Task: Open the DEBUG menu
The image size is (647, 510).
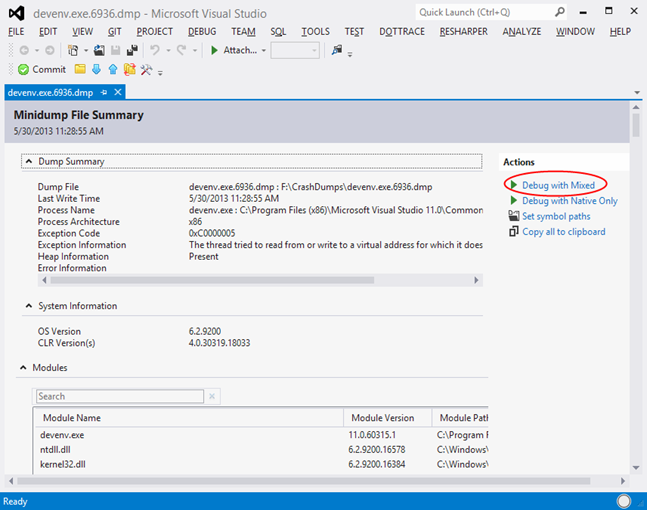Action: (x=201, y=32)
